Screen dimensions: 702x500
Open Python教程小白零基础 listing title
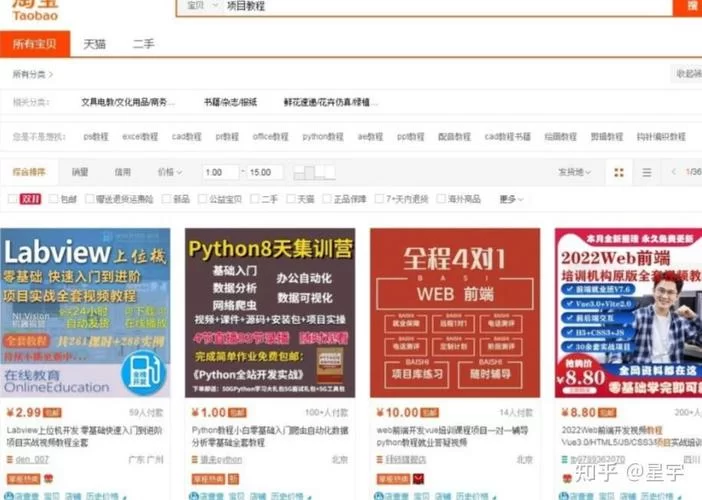pyautogui.click(x=270, y=436)
